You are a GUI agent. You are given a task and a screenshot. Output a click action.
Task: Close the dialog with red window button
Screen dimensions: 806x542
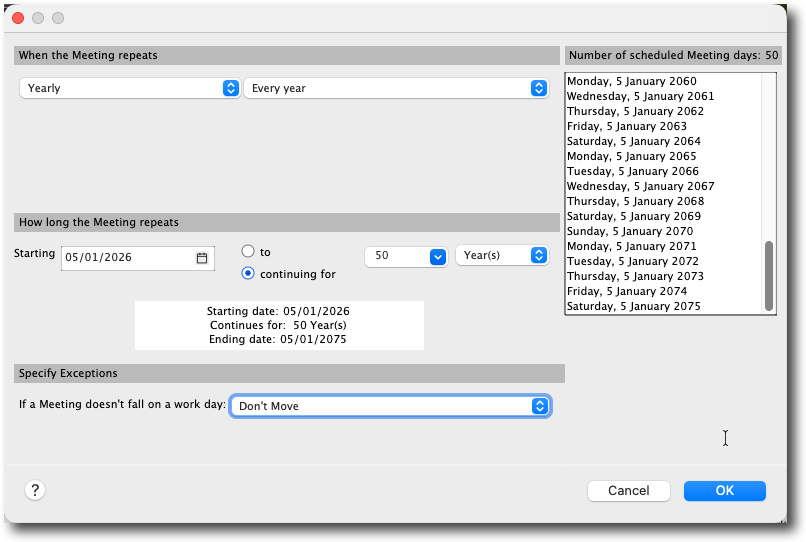18,18
